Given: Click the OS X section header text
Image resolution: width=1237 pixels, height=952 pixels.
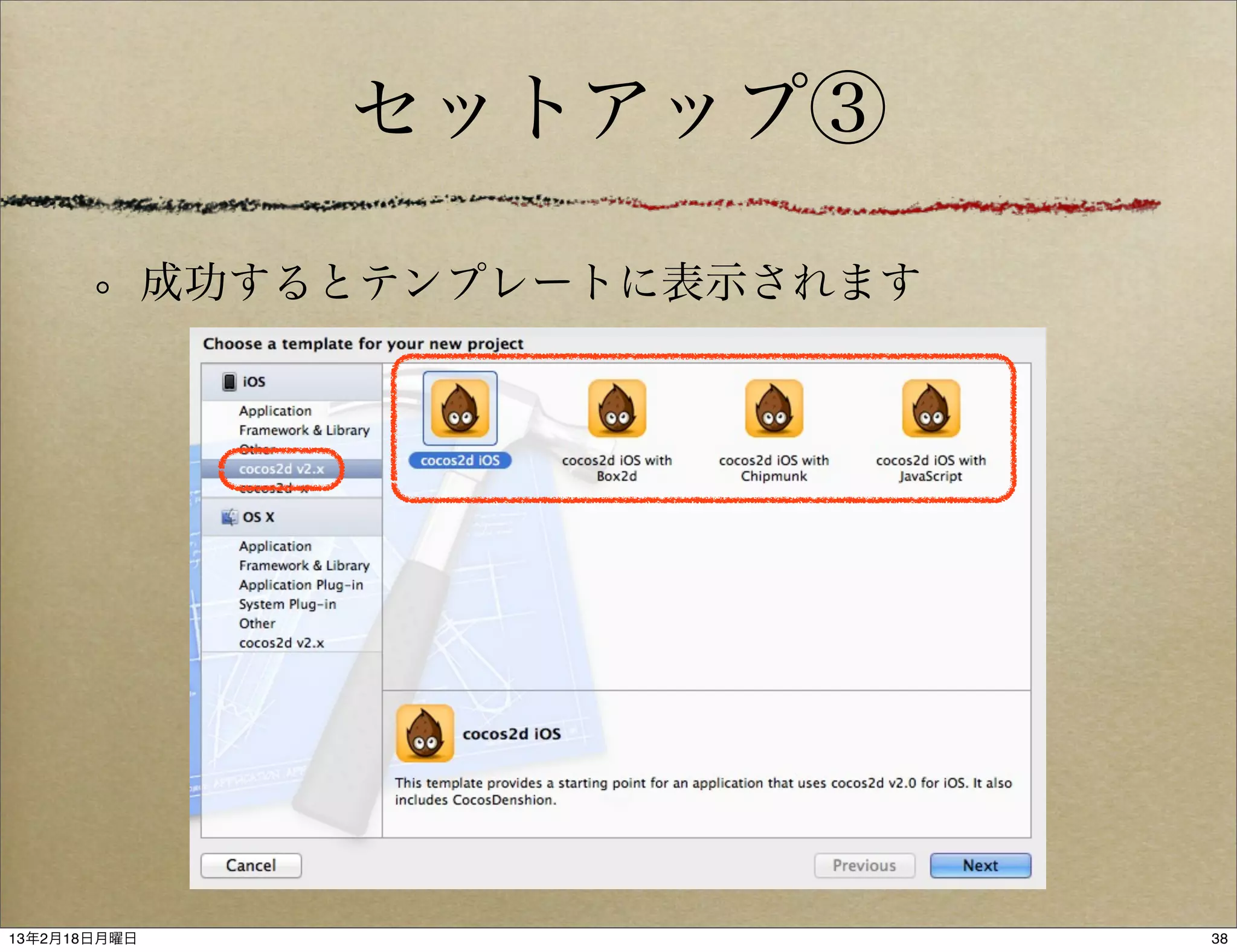Looking at the screenshot, I should tap(259, 517).
